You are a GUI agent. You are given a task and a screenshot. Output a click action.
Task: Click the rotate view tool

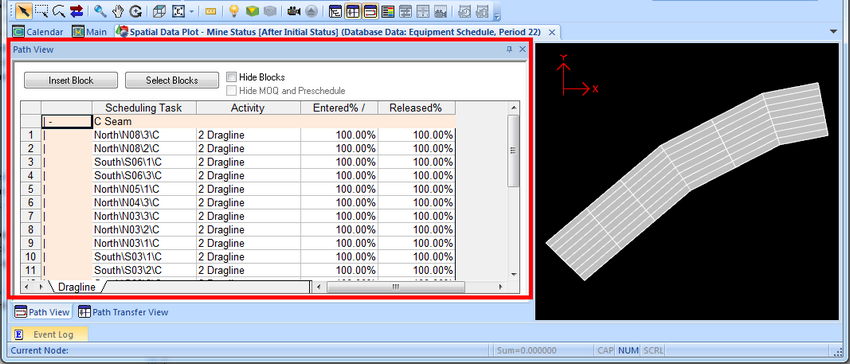136,10
